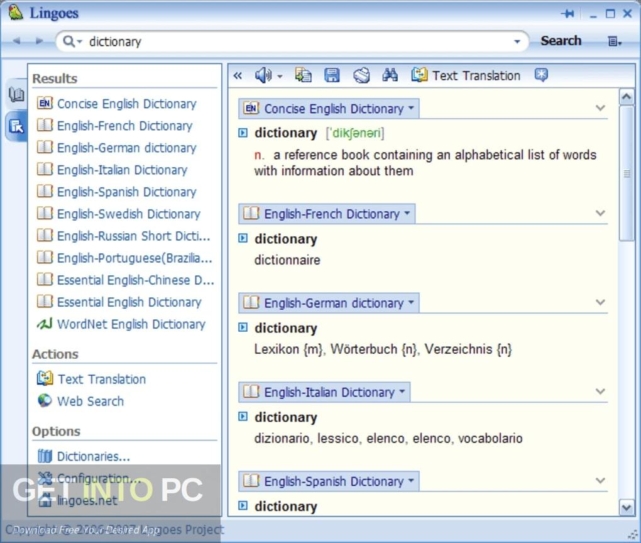The height and width of the screenshot is (543, 641).
Task: Open the search history dropdown arrow
Action: (517, 42)
